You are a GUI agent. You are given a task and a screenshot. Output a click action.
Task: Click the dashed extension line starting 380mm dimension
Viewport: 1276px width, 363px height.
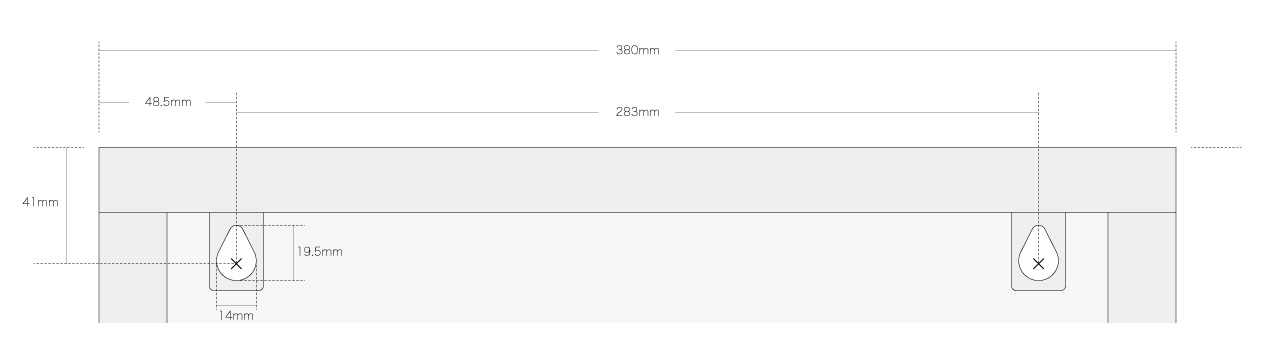point(99,87)
